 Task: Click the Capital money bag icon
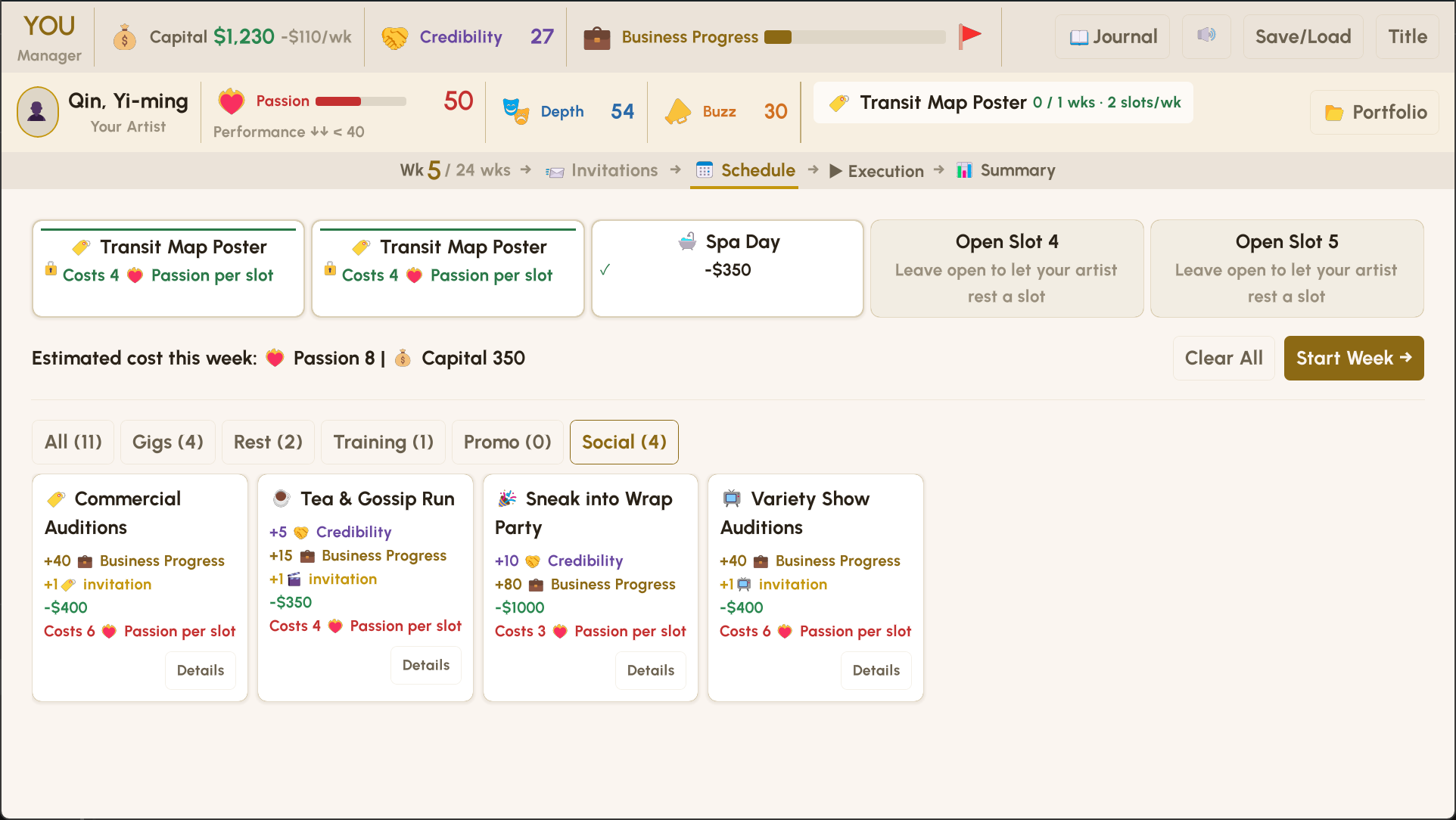point(125,37)
